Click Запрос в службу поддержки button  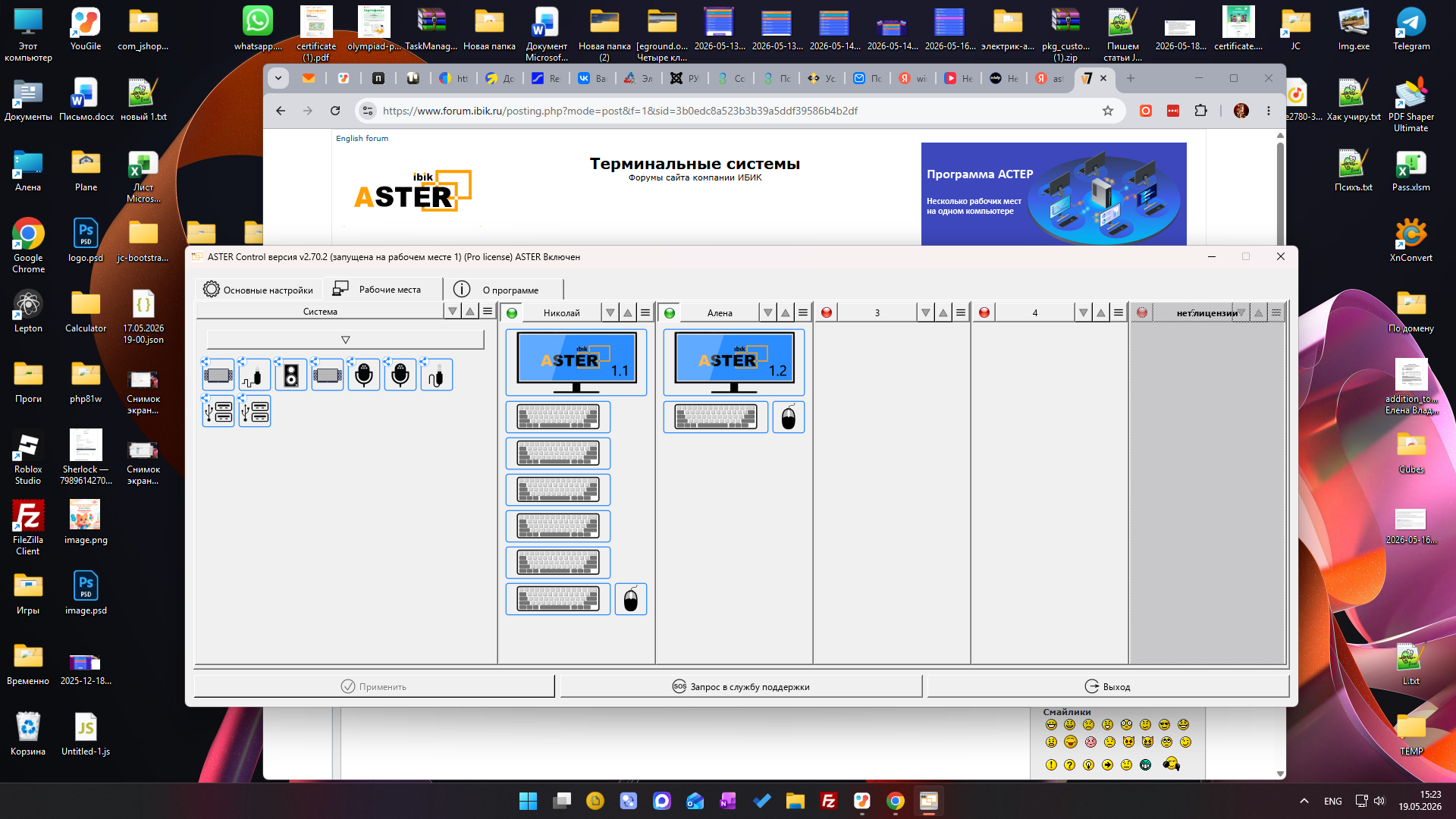click(x=741, y=686)
